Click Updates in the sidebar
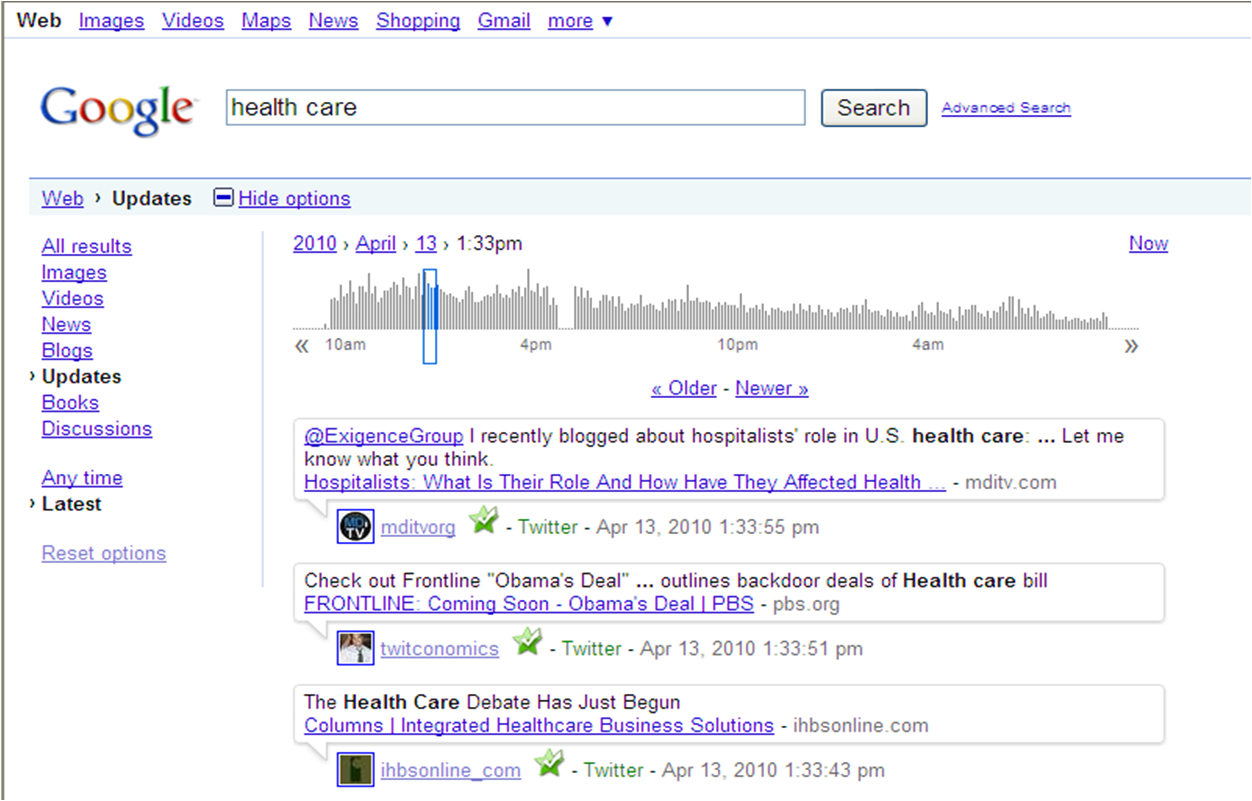Image resolution: width=1252 pixels, height=801 pixels. click(x=81, y=376)
